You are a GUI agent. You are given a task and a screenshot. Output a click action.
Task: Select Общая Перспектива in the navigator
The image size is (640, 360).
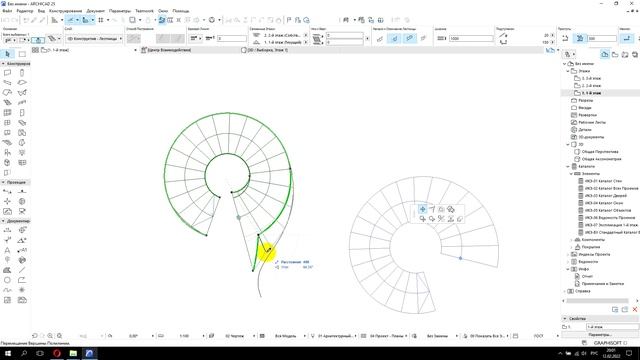600,152
